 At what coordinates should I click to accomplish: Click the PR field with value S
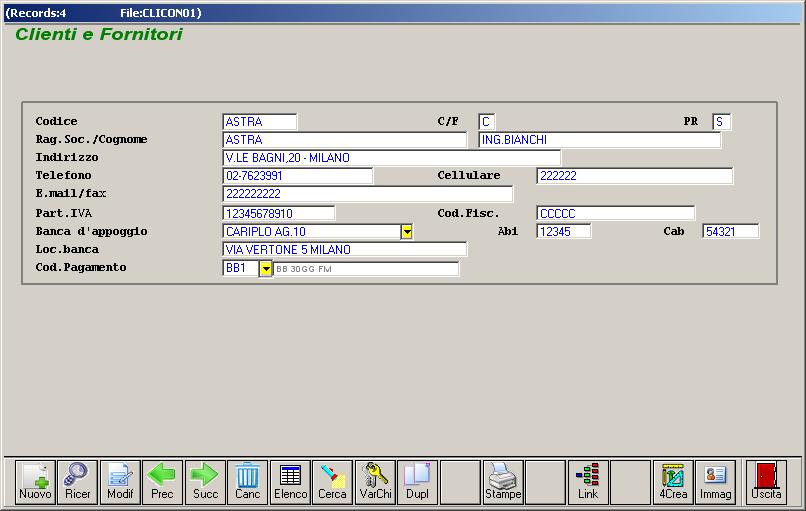(x=722, y=122)
